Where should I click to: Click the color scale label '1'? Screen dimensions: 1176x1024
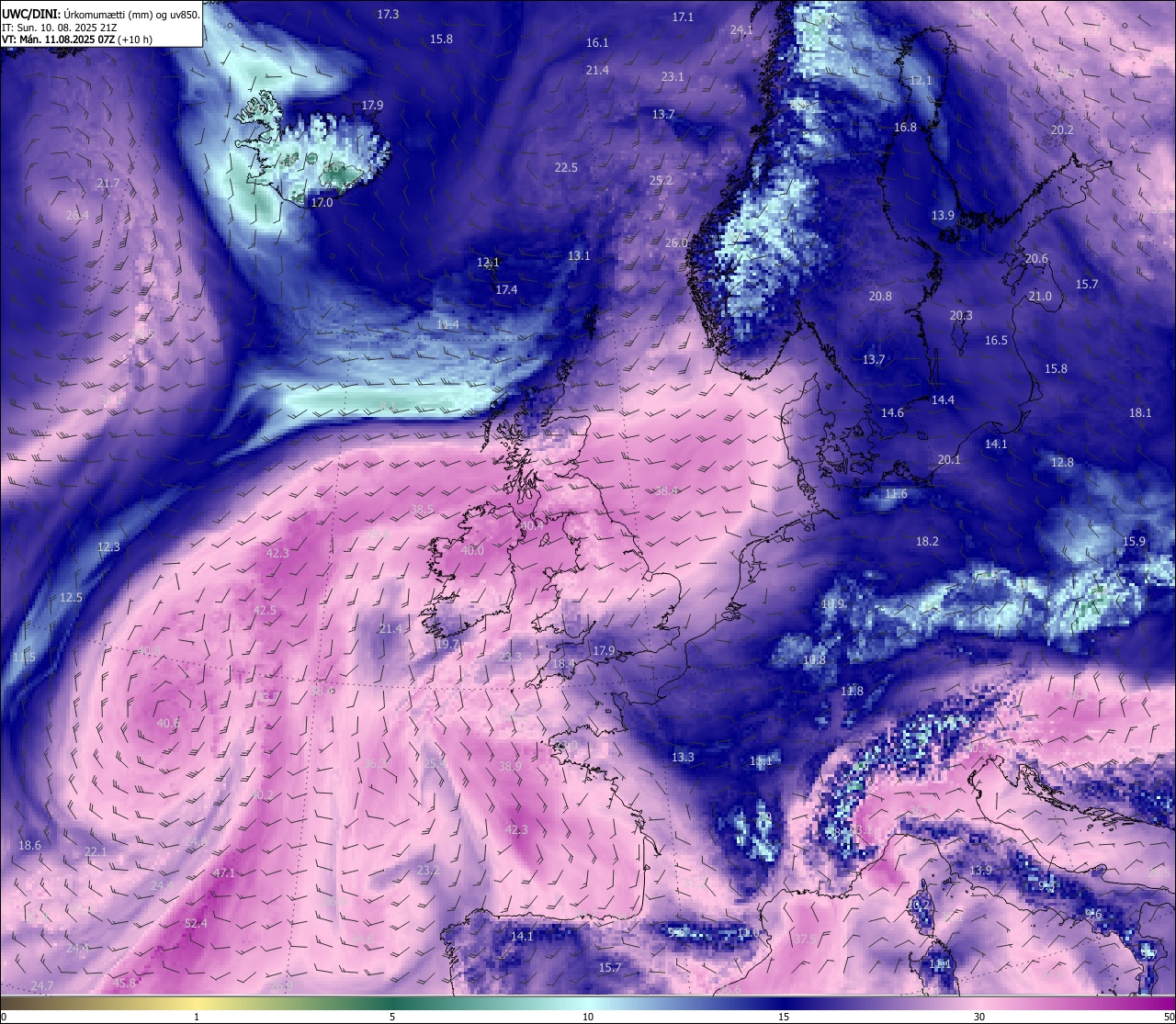pyautogui.click(x=197, y=1017)
